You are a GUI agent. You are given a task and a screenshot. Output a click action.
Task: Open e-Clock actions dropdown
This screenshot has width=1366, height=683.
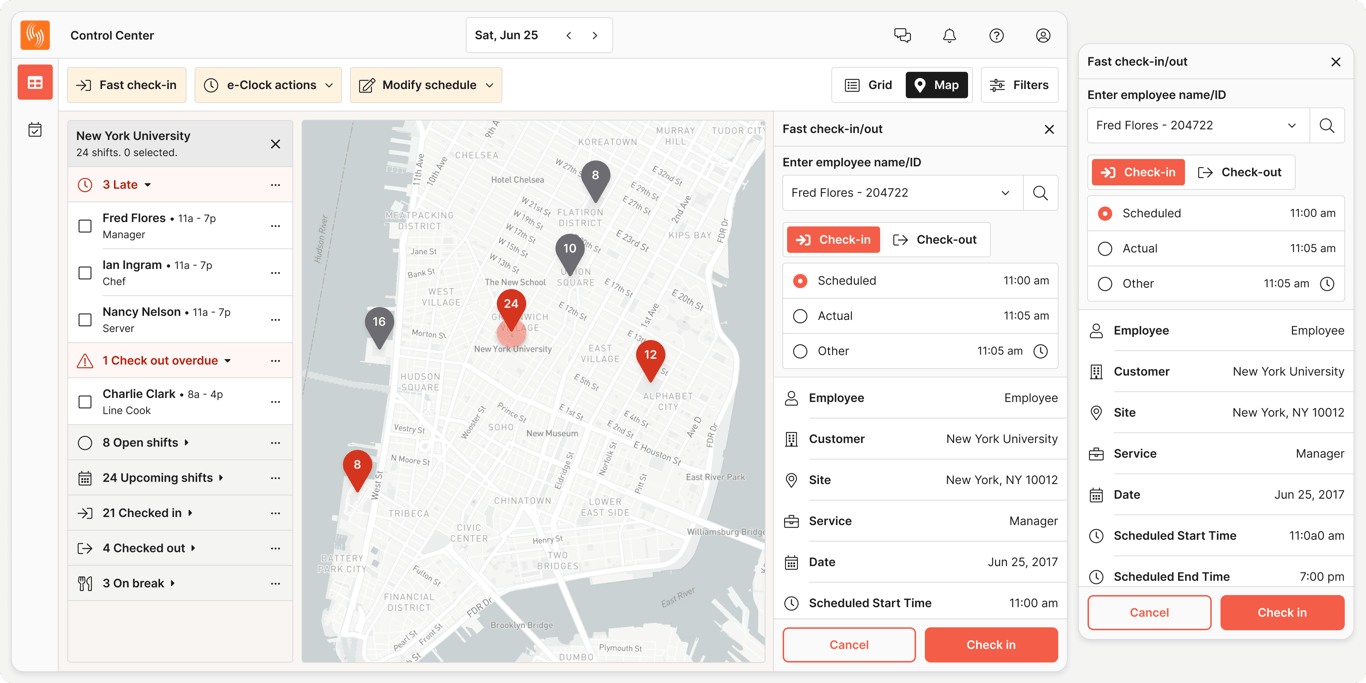coord(268,85)
